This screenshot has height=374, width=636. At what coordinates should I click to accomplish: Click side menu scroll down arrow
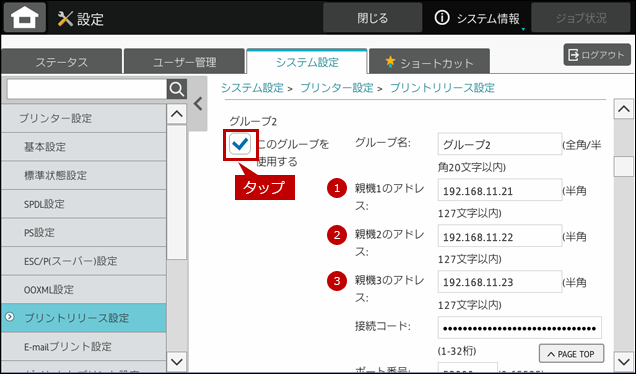177,361
